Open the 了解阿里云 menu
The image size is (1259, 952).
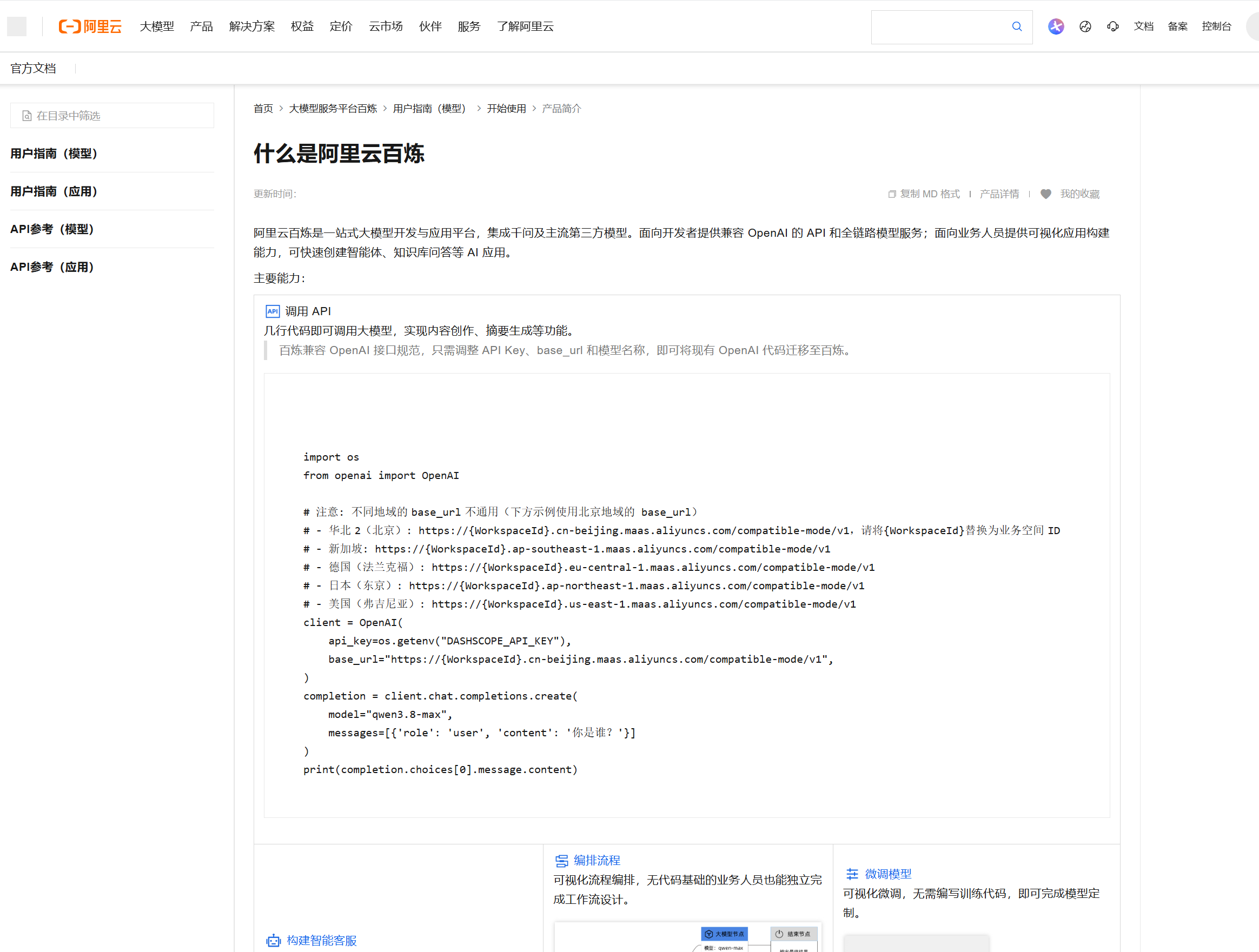[x=525, y=26]
